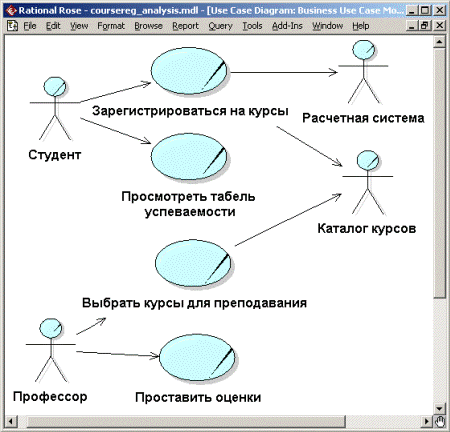The height and width of the screenshot is (432, 450).
Task: Restore the inner diagram window
Action: (x=425, y=26)
